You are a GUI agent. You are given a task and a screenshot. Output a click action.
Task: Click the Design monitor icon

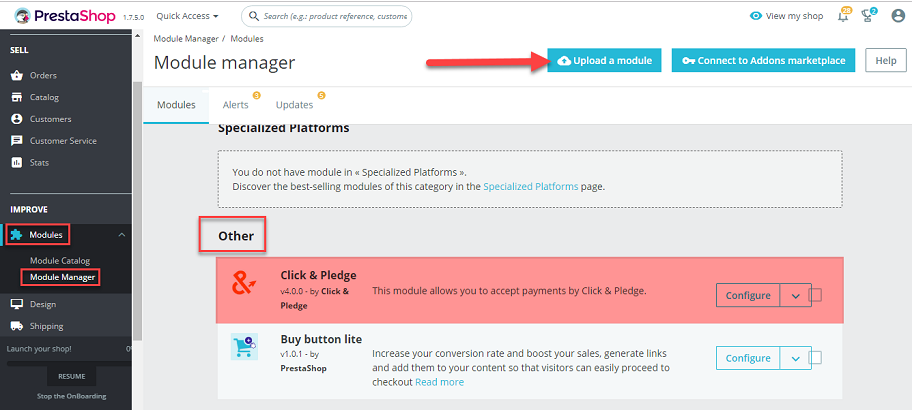coord(17,304)
